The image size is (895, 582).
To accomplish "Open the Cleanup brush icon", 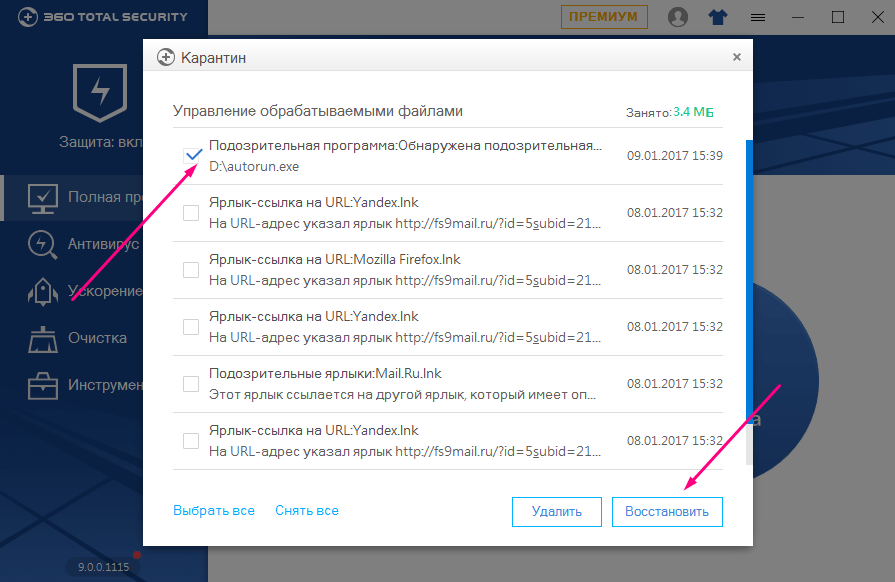I will [43, 339].
